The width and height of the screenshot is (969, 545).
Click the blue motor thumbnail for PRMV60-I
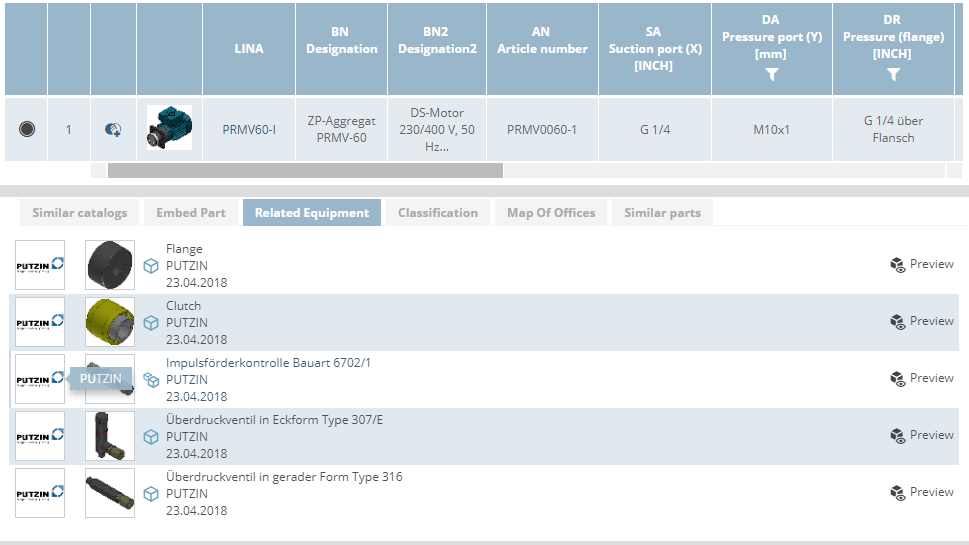point(169,128)
